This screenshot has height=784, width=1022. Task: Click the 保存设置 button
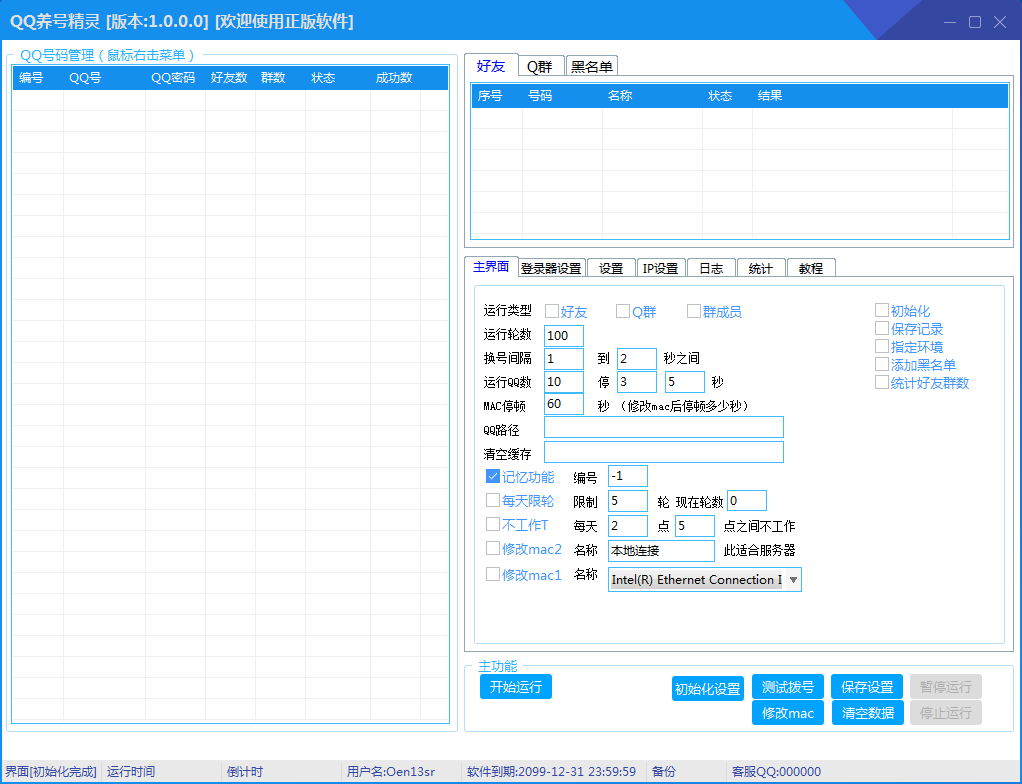[868, 686]
